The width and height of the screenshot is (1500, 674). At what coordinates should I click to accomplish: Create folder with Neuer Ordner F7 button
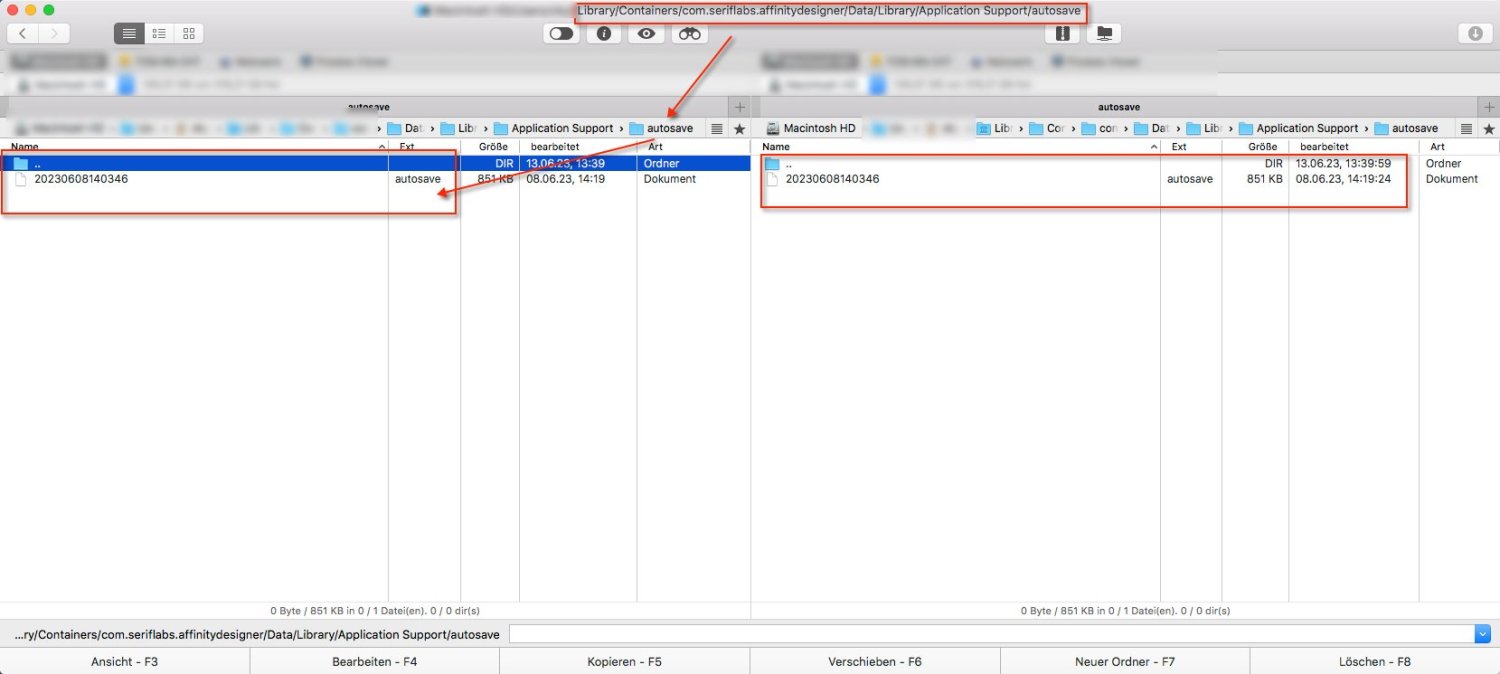click(x=1124, y=661)
